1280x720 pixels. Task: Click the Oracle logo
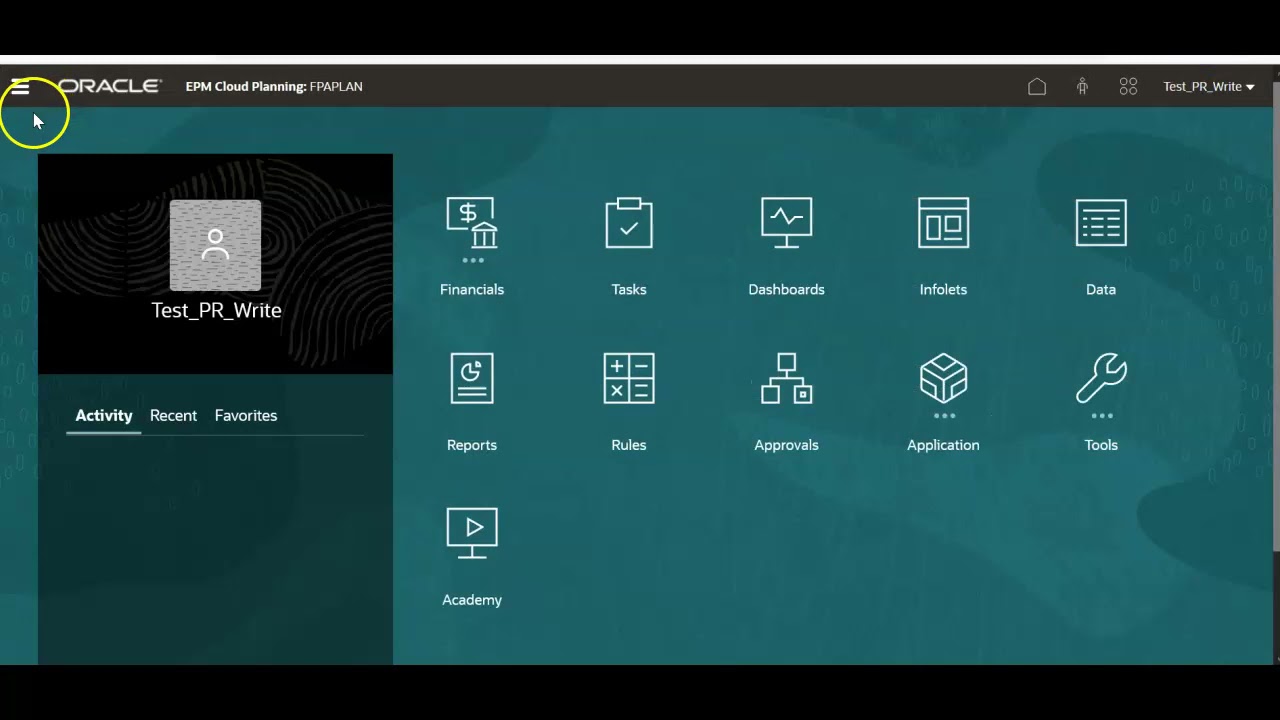108,86
